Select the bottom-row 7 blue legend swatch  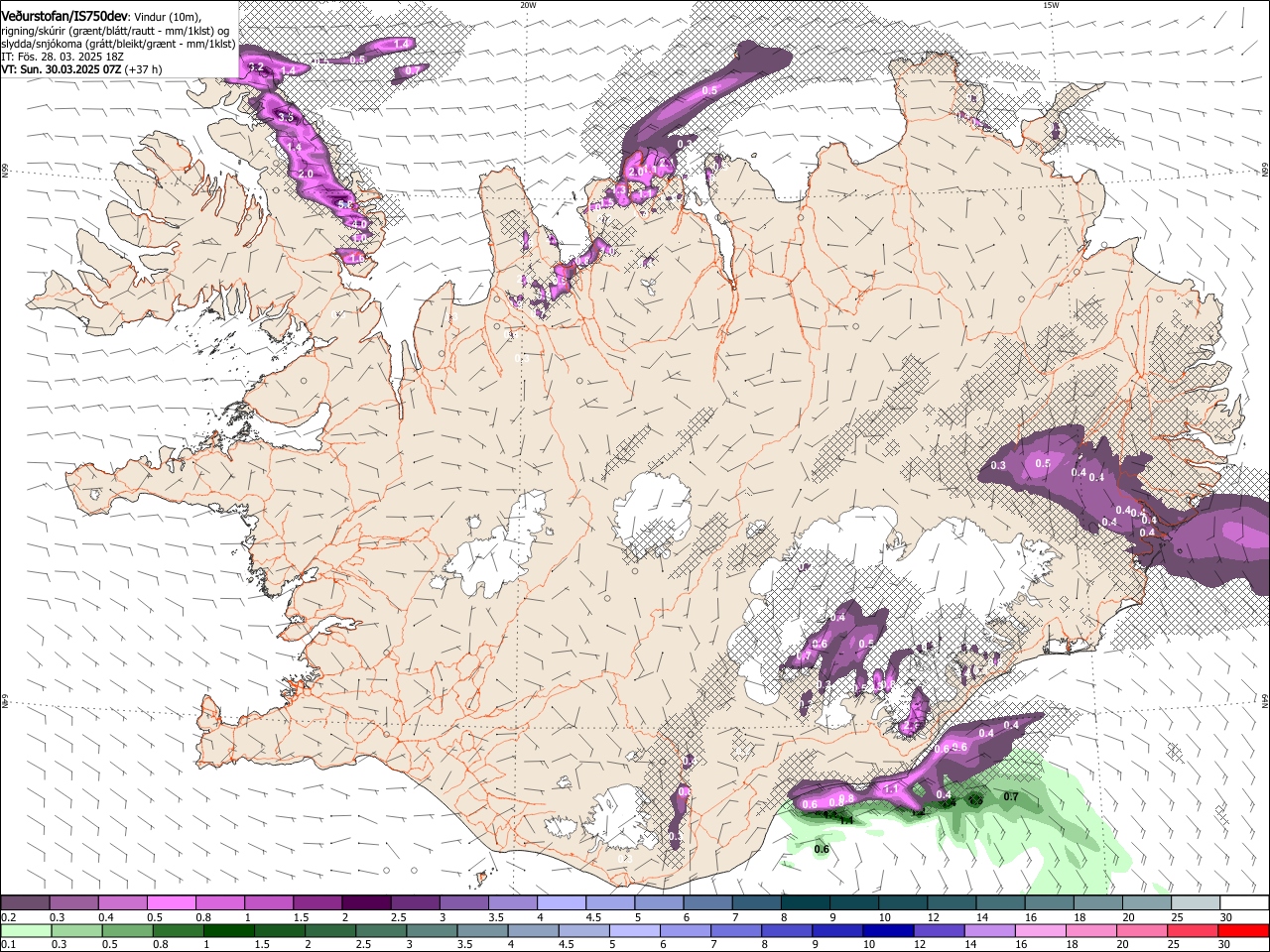[x=737, y=930]
